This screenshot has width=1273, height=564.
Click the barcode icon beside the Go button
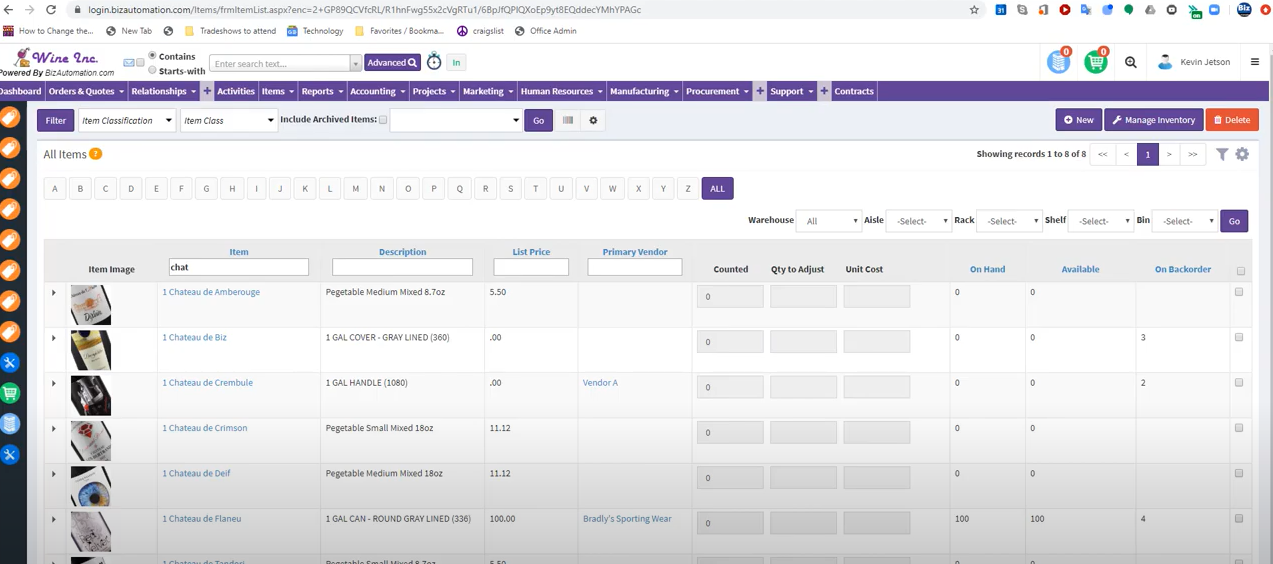pos(568,120)
